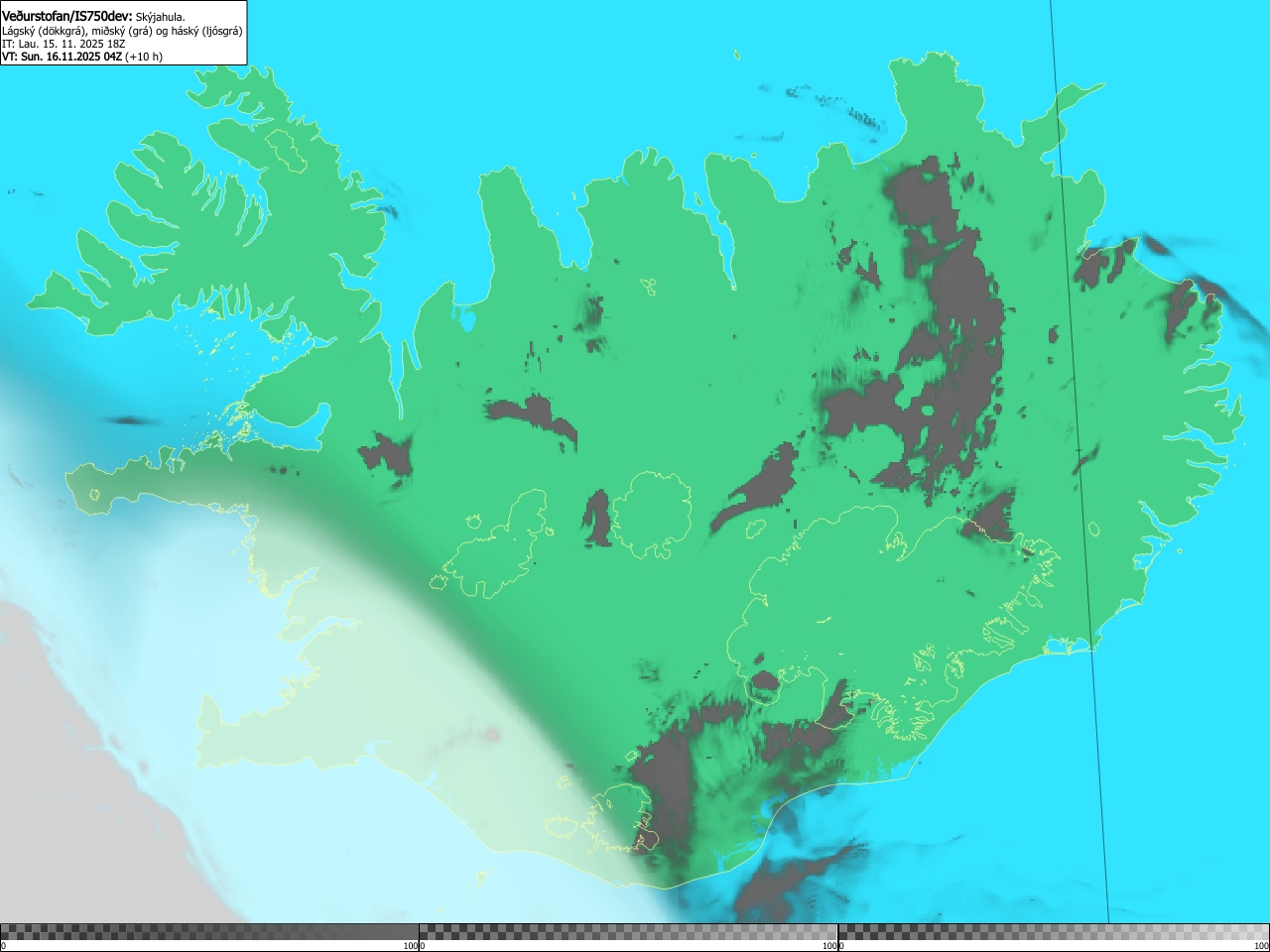
Task: Click the 'IT: Lau. 15. 11. 2025 18Z' initial time text
Action: (63, 44)
